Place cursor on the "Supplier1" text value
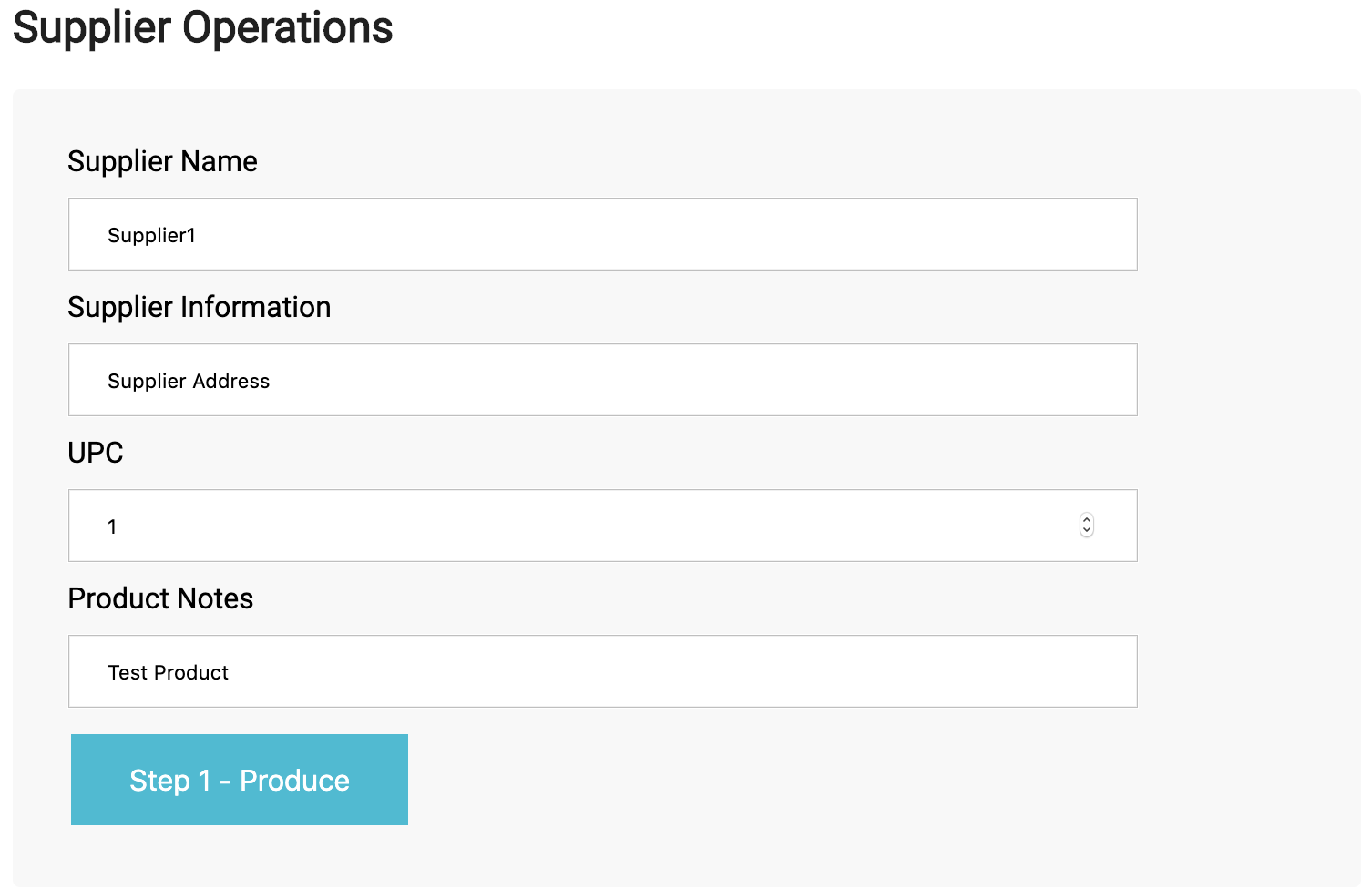 [x=151, y=235]
